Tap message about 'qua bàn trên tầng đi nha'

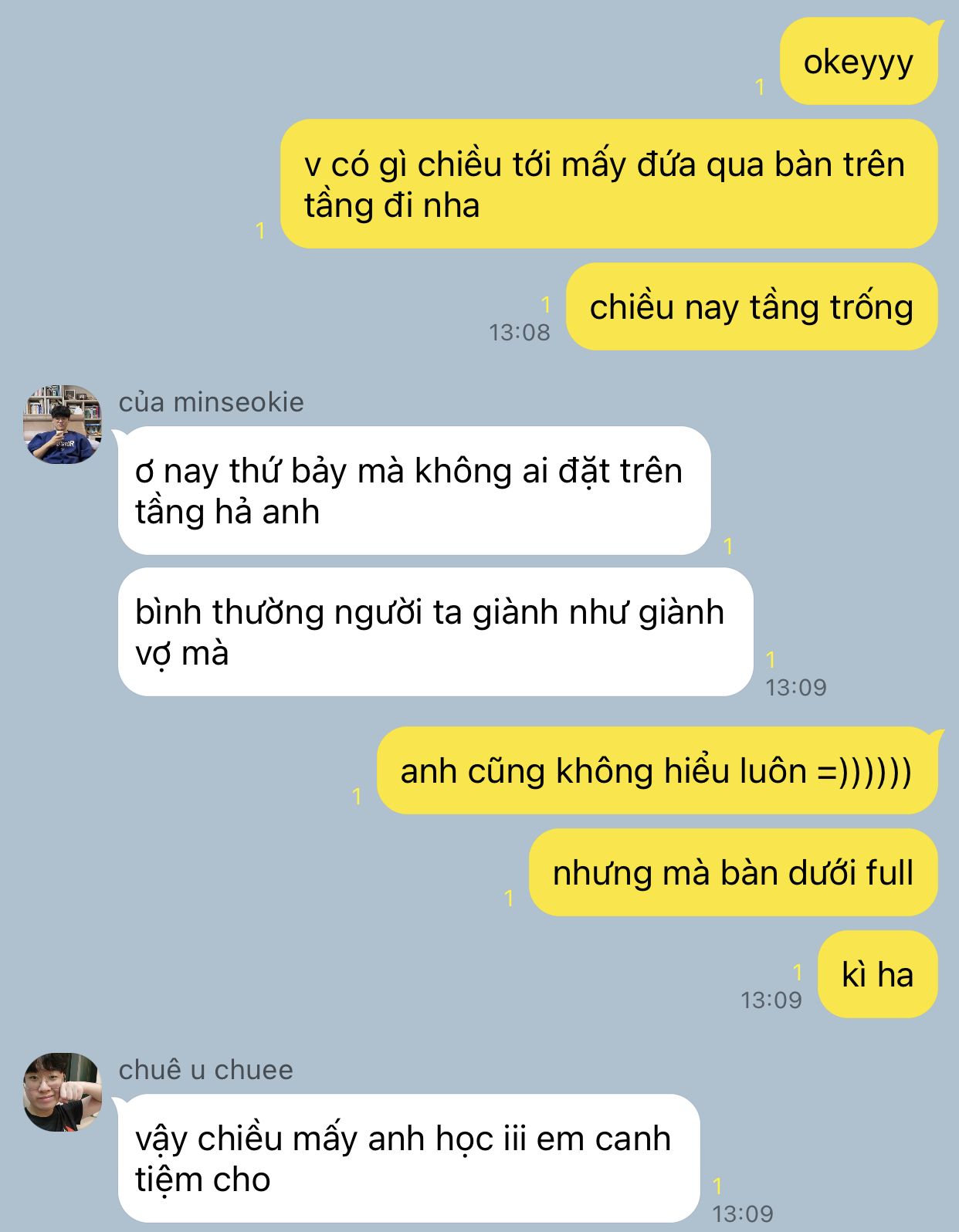click(x=608, y=184)
